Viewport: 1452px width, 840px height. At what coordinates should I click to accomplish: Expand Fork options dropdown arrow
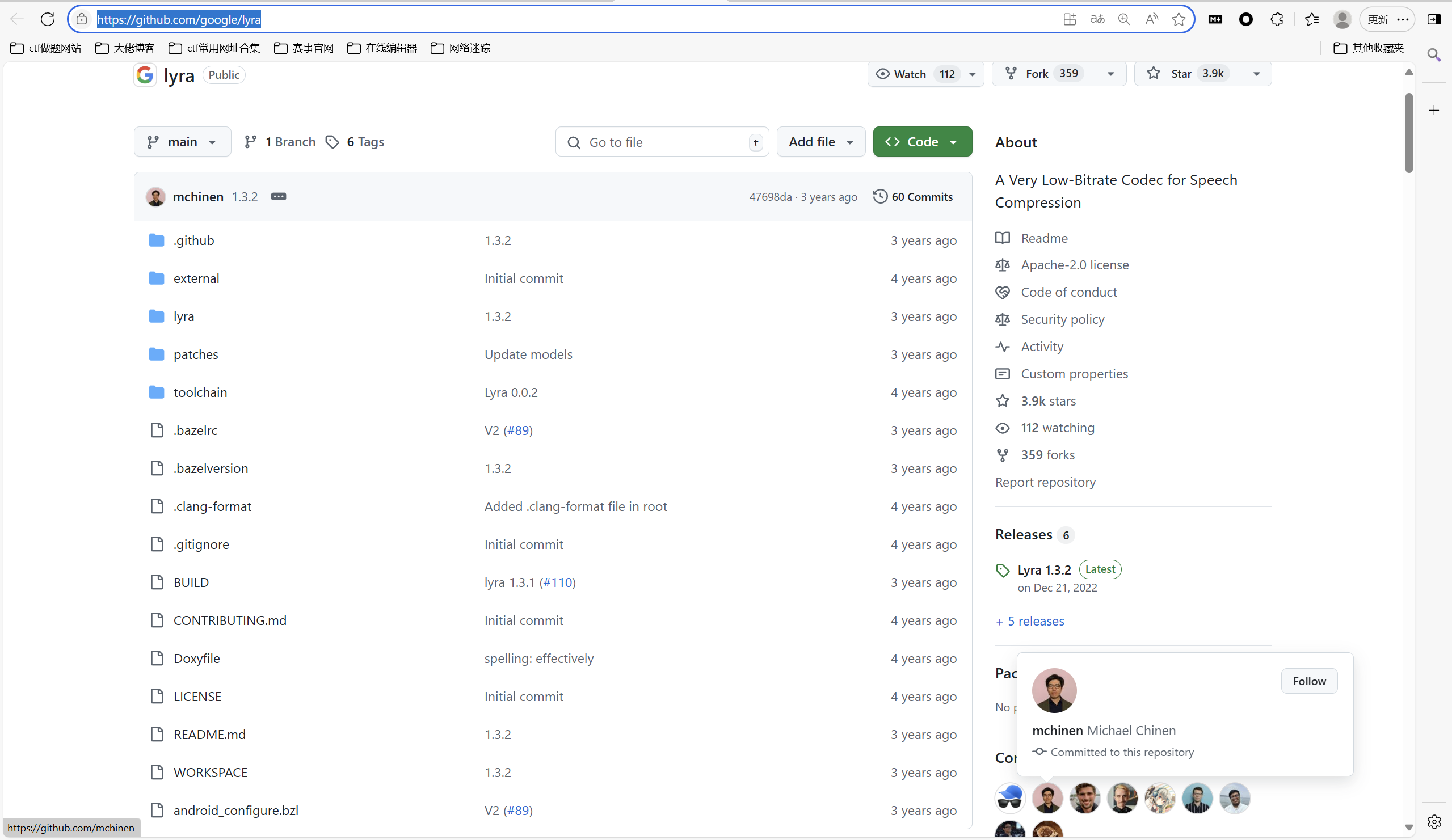1111,74
